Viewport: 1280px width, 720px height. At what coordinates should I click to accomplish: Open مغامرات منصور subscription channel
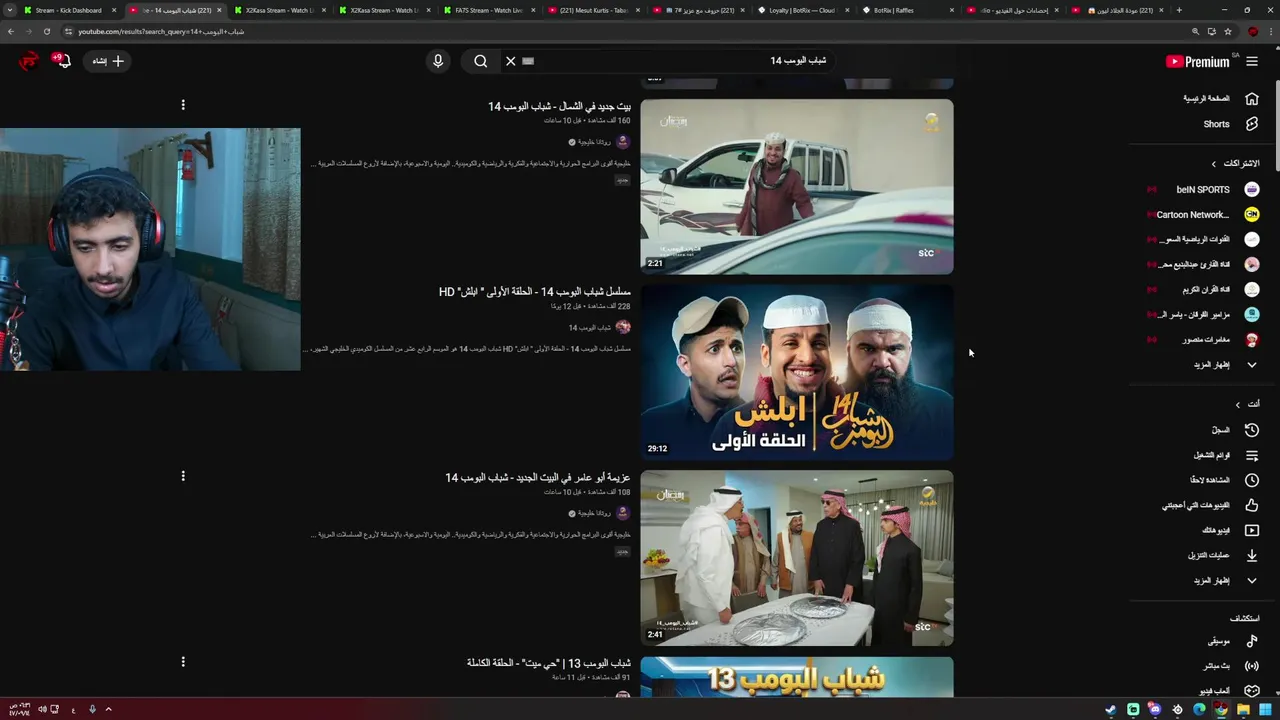tap(1204, 339)
